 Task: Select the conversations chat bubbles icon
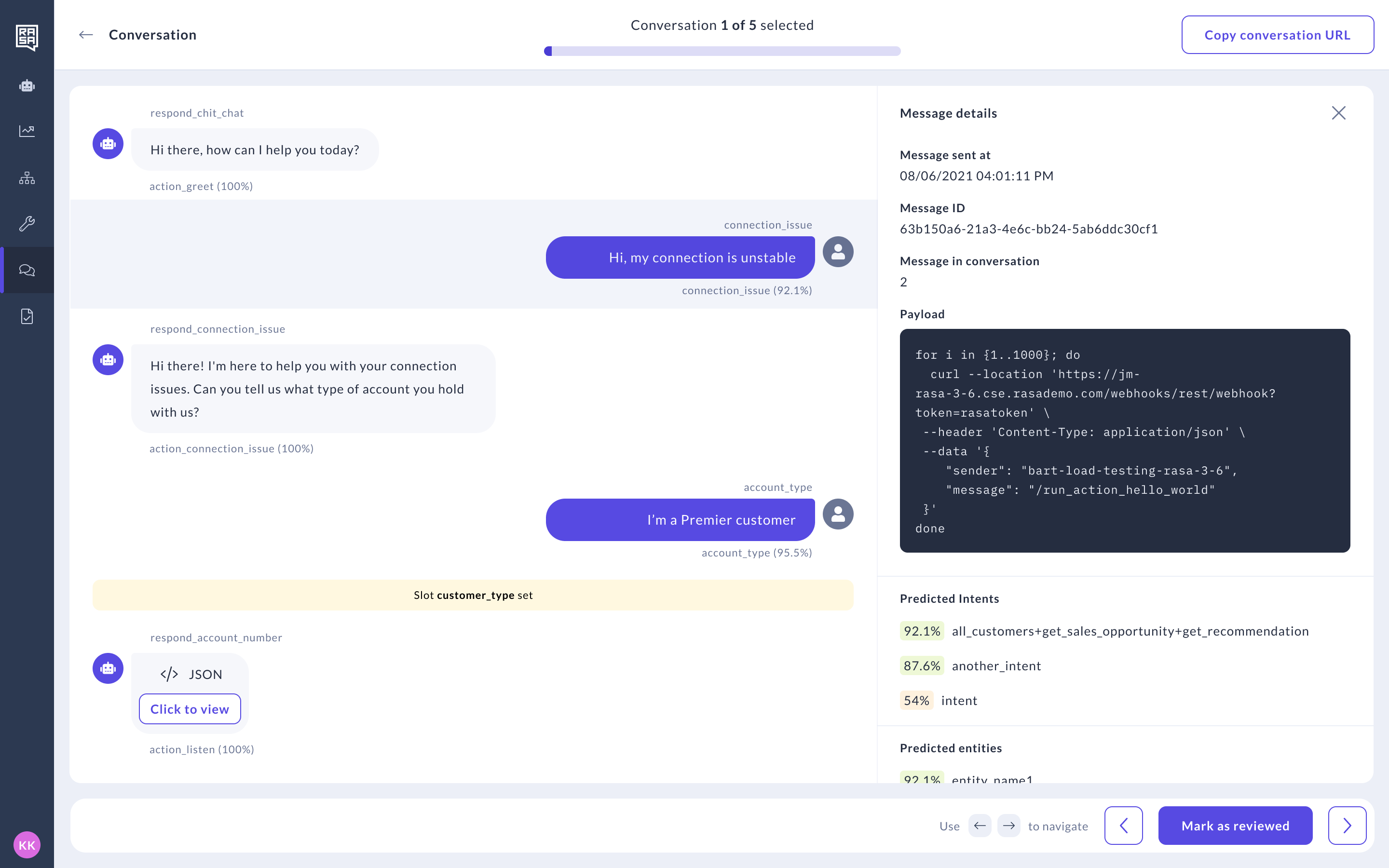pos(27,270)
